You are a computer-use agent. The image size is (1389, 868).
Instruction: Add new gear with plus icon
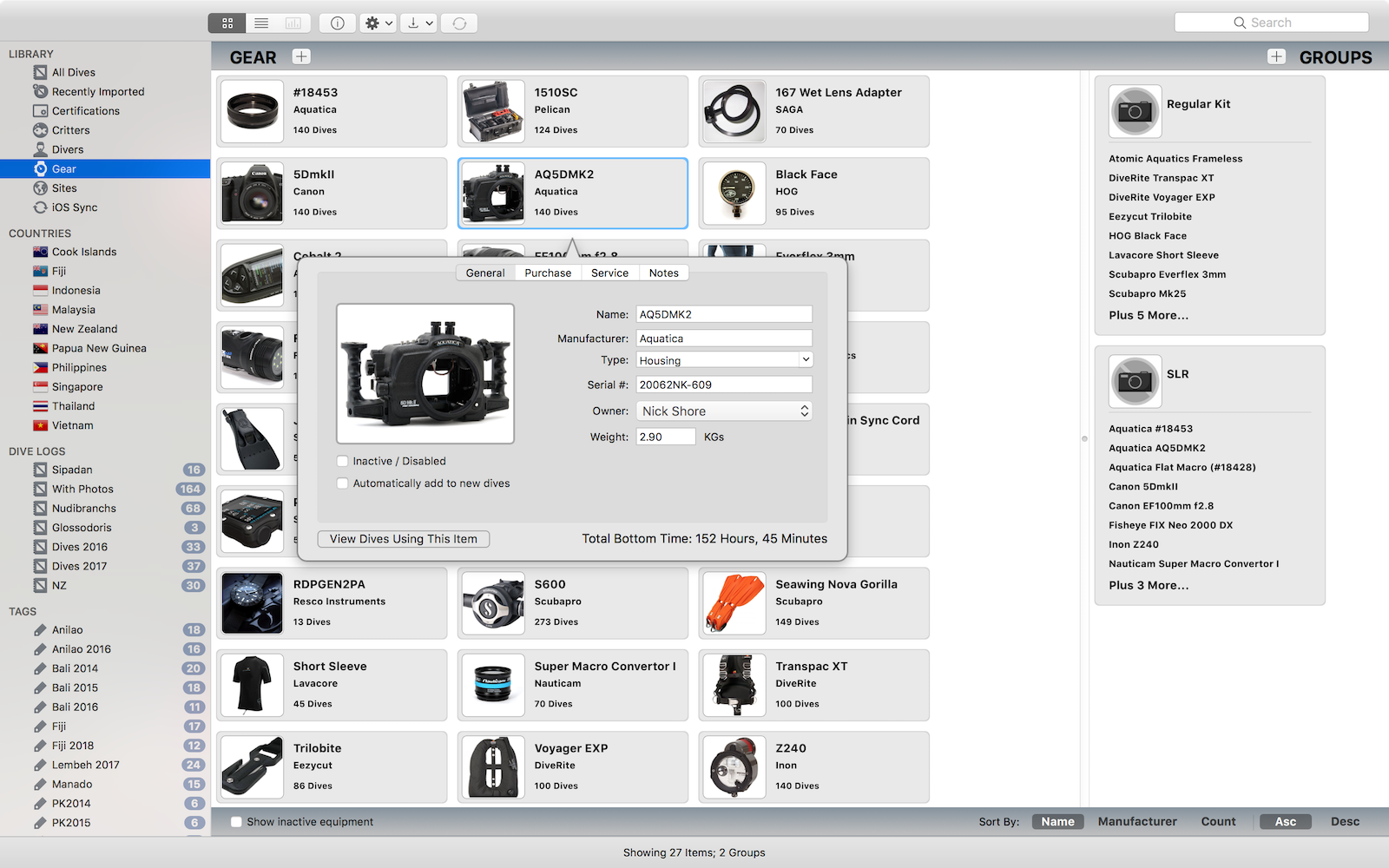301,57
